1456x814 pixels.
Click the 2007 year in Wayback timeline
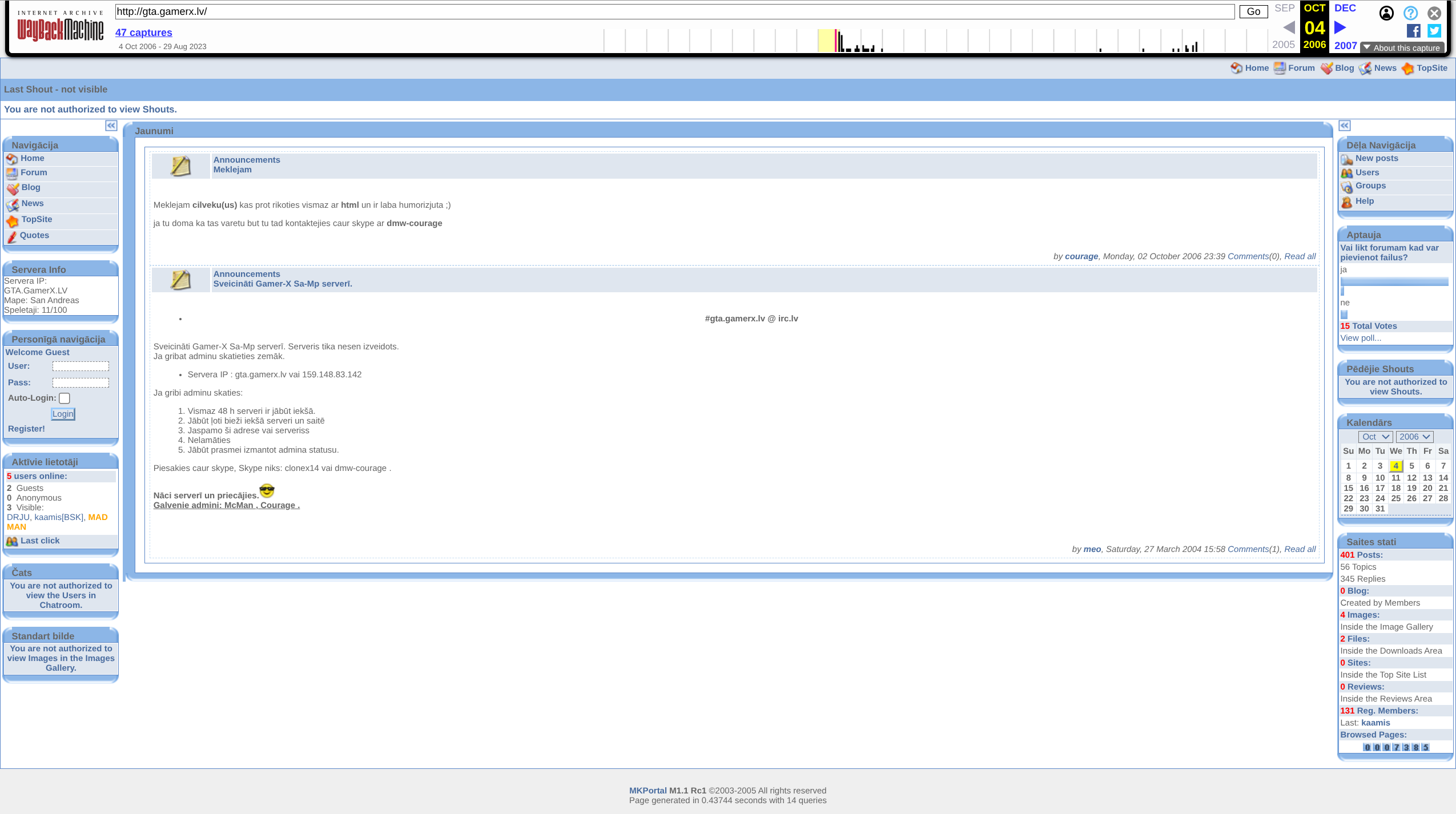pyautogui.click(x=1346, y=46)
